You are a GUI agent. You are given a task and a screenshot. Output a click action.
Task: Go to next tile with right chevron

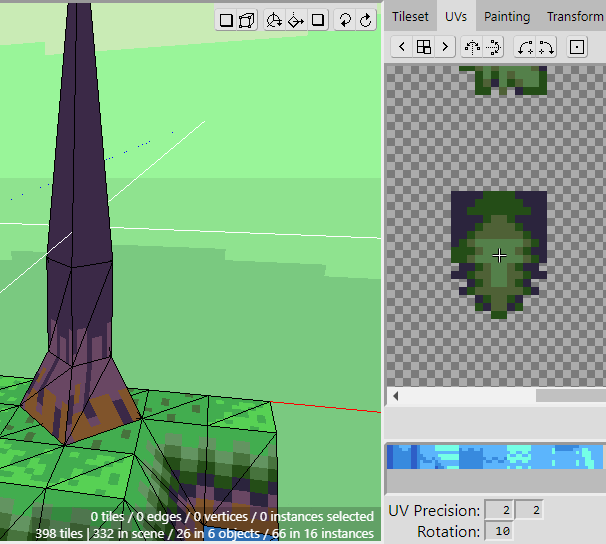(445, 47)
